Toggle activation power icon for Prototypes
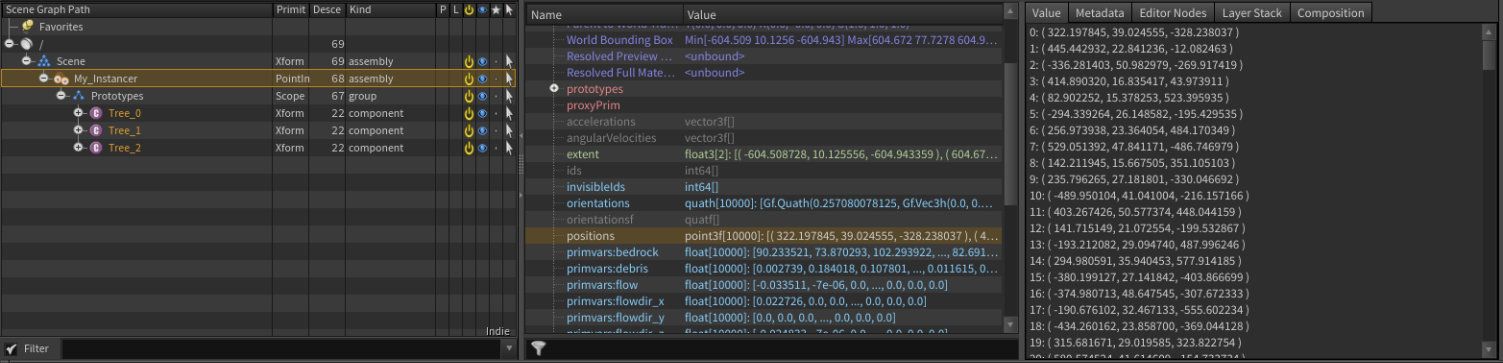This screenshot has width=1503, height=363. point(468,96)
